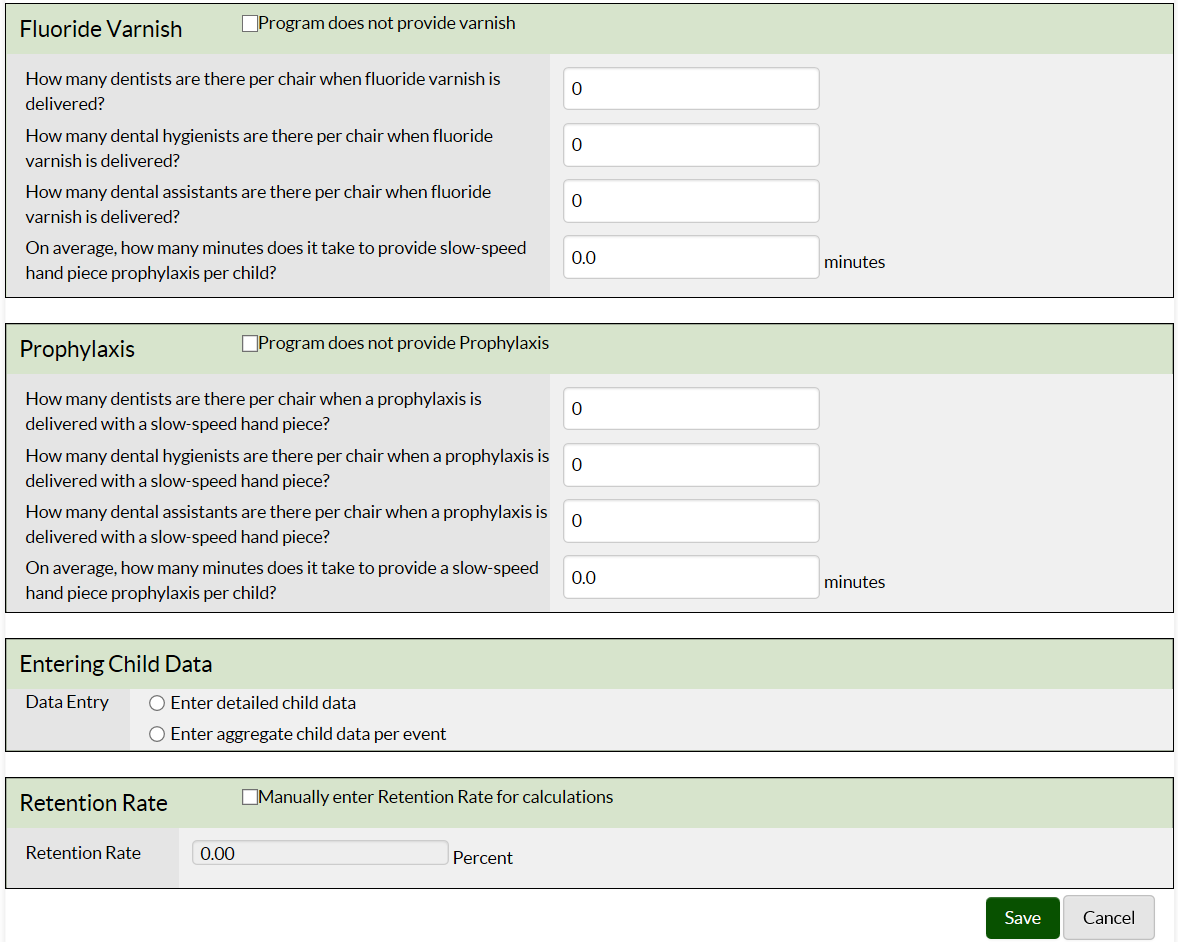Click dental assistants field for fluoride varnish
The width and height of the screenshot is (1178, 942).
[x=691, y=201]
